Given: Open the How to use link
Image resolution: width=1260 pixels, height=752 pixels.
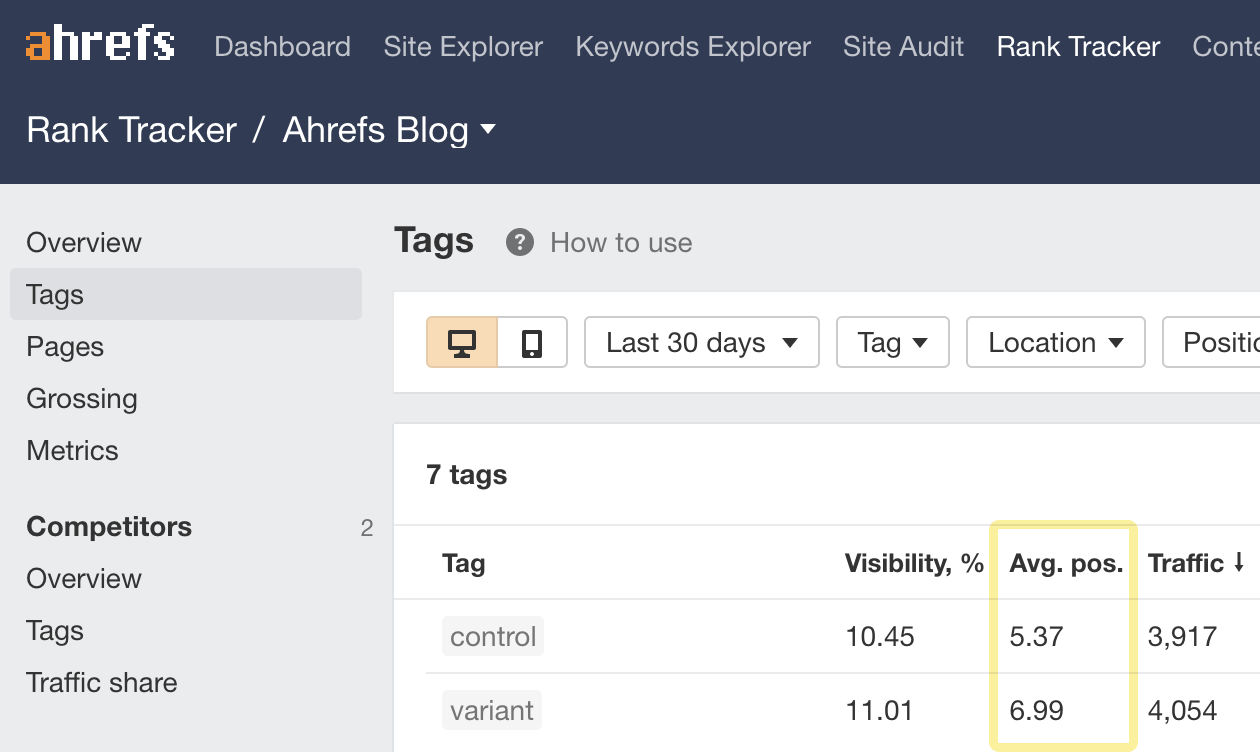Looking at the screenshot, I should tap(620, 242).
